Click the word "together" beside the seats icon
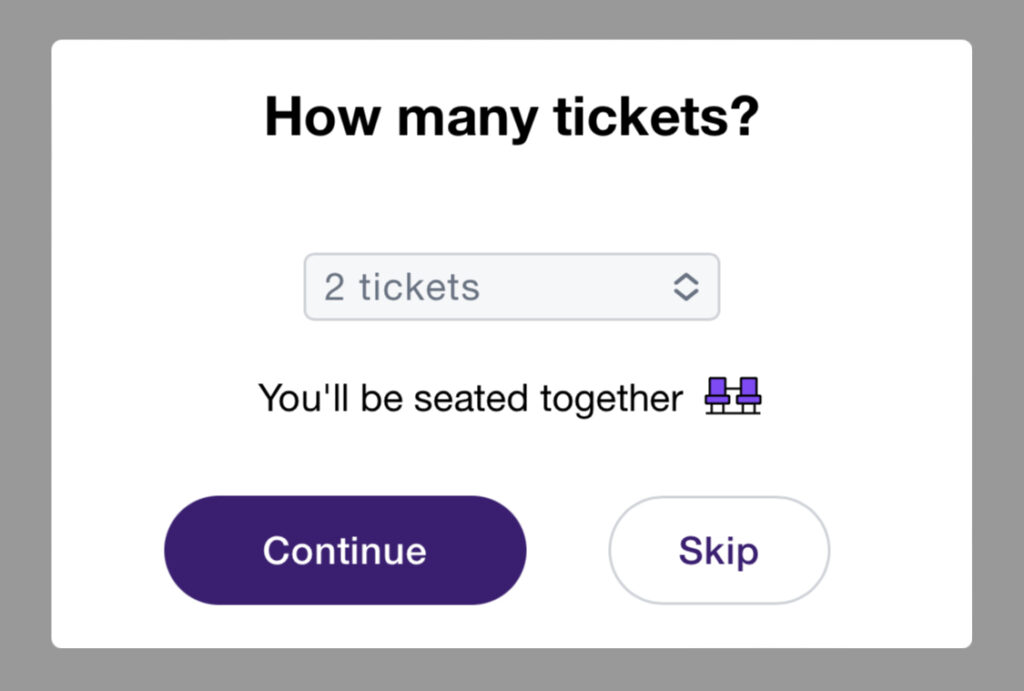 611,399
